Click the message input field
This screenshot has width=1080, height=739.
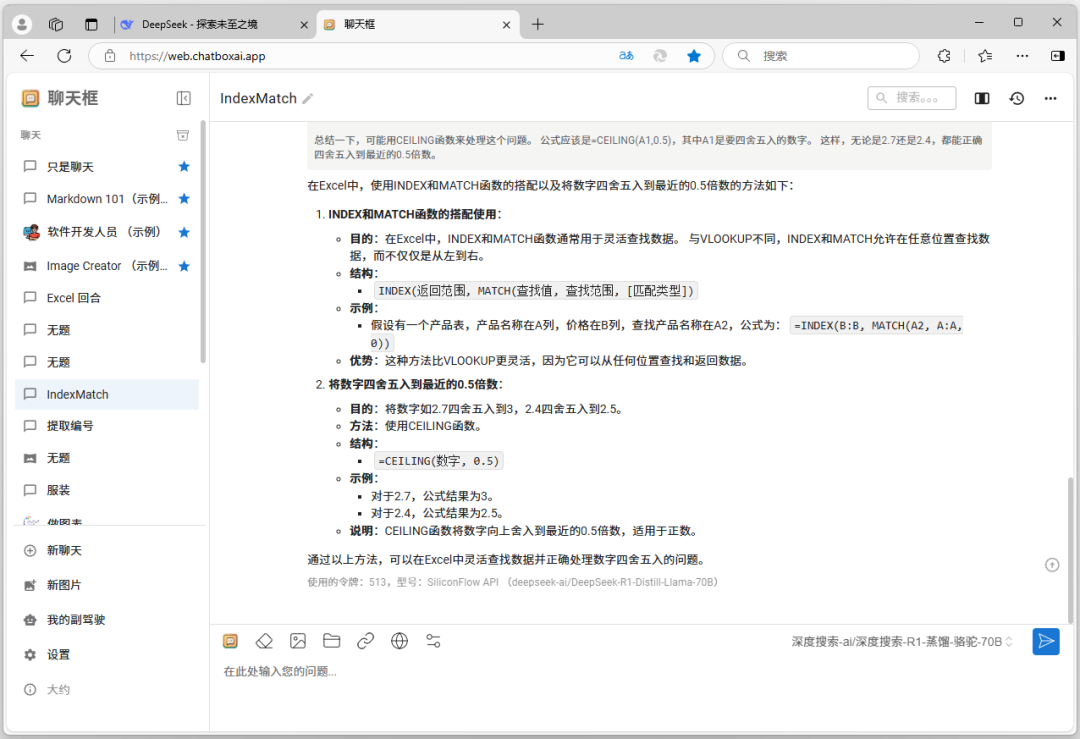[x=500, y=671]
